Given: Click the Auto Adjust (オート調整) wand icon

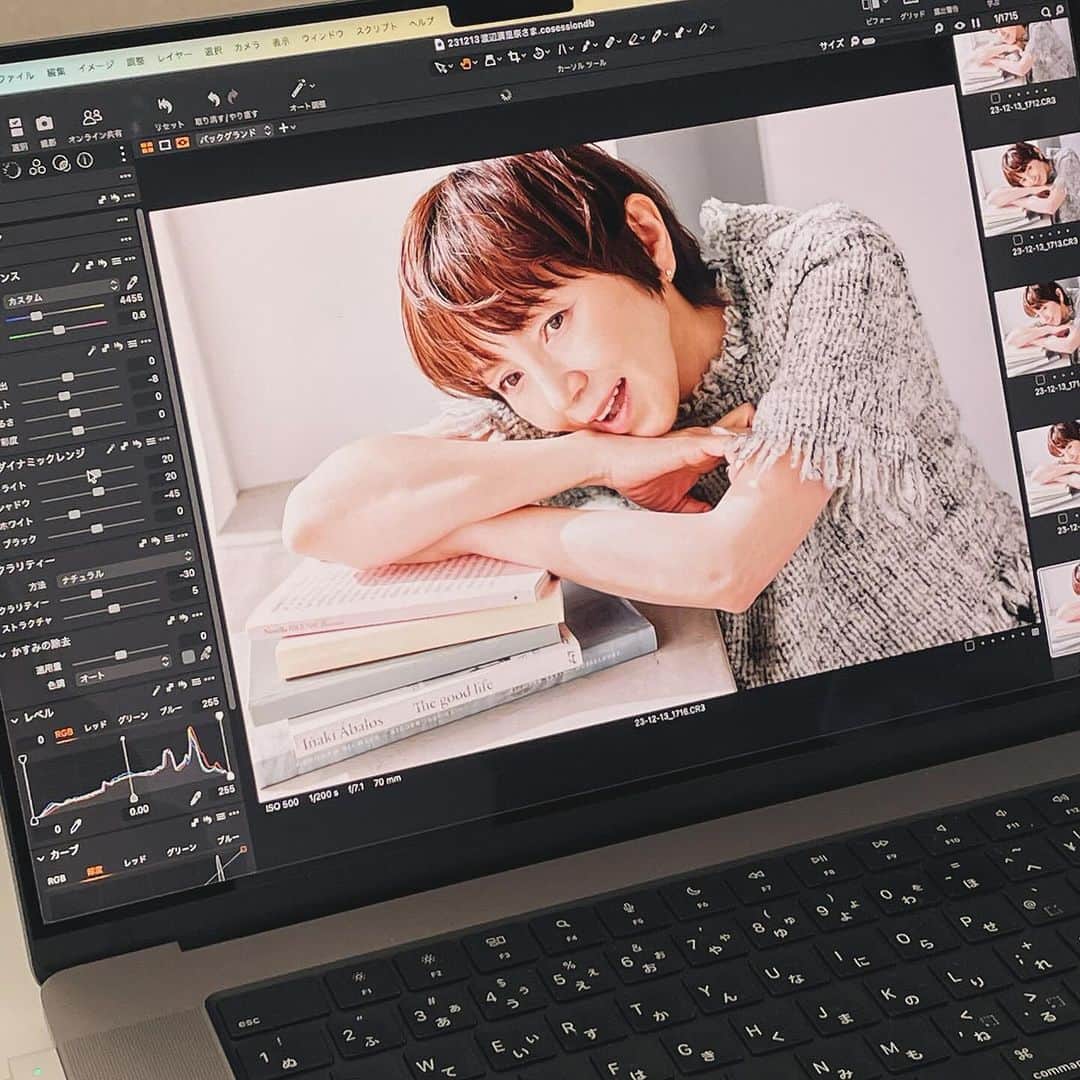Looking at the screenshot, I should tap(298, 88).
